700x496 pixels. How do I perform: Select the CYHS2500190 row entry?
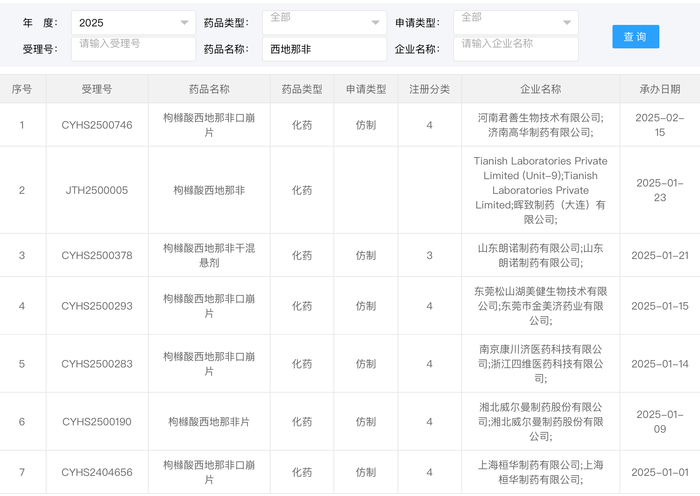[96, 422]
